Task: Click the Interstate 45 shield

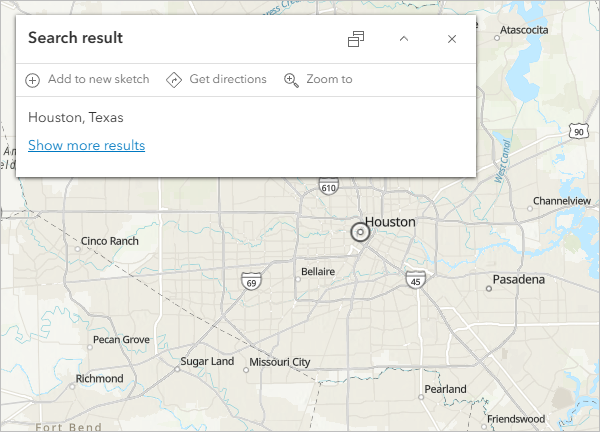Action: [416, 280]
